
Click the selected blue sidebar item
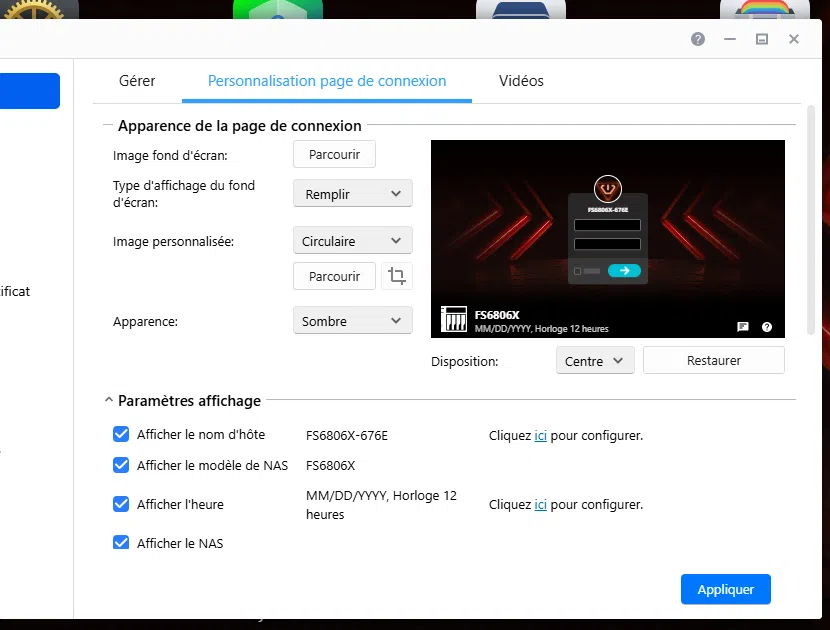30,91
